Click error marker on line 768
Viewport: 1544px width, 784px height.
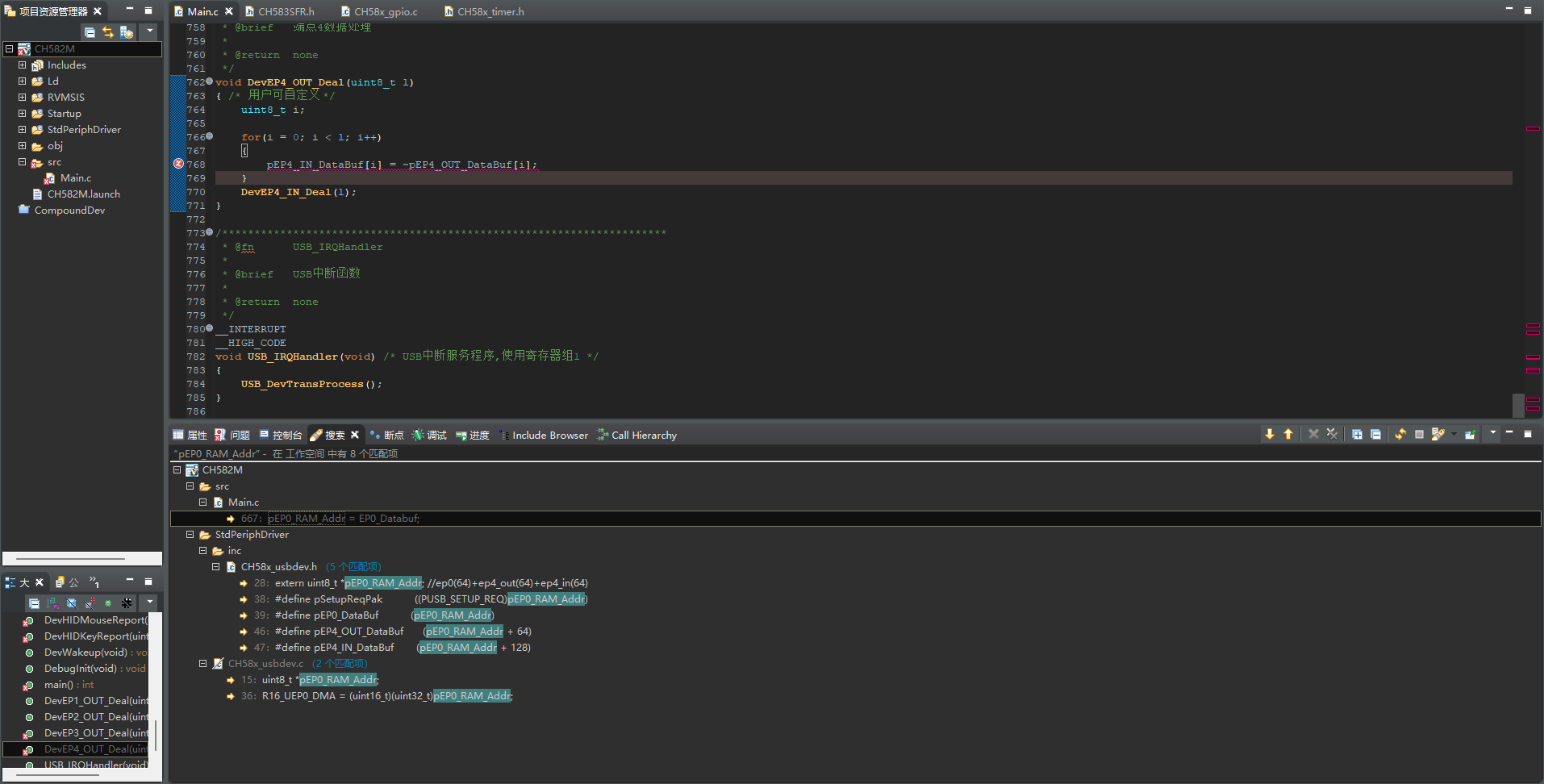pyautogui.click(x=178, y=164)
